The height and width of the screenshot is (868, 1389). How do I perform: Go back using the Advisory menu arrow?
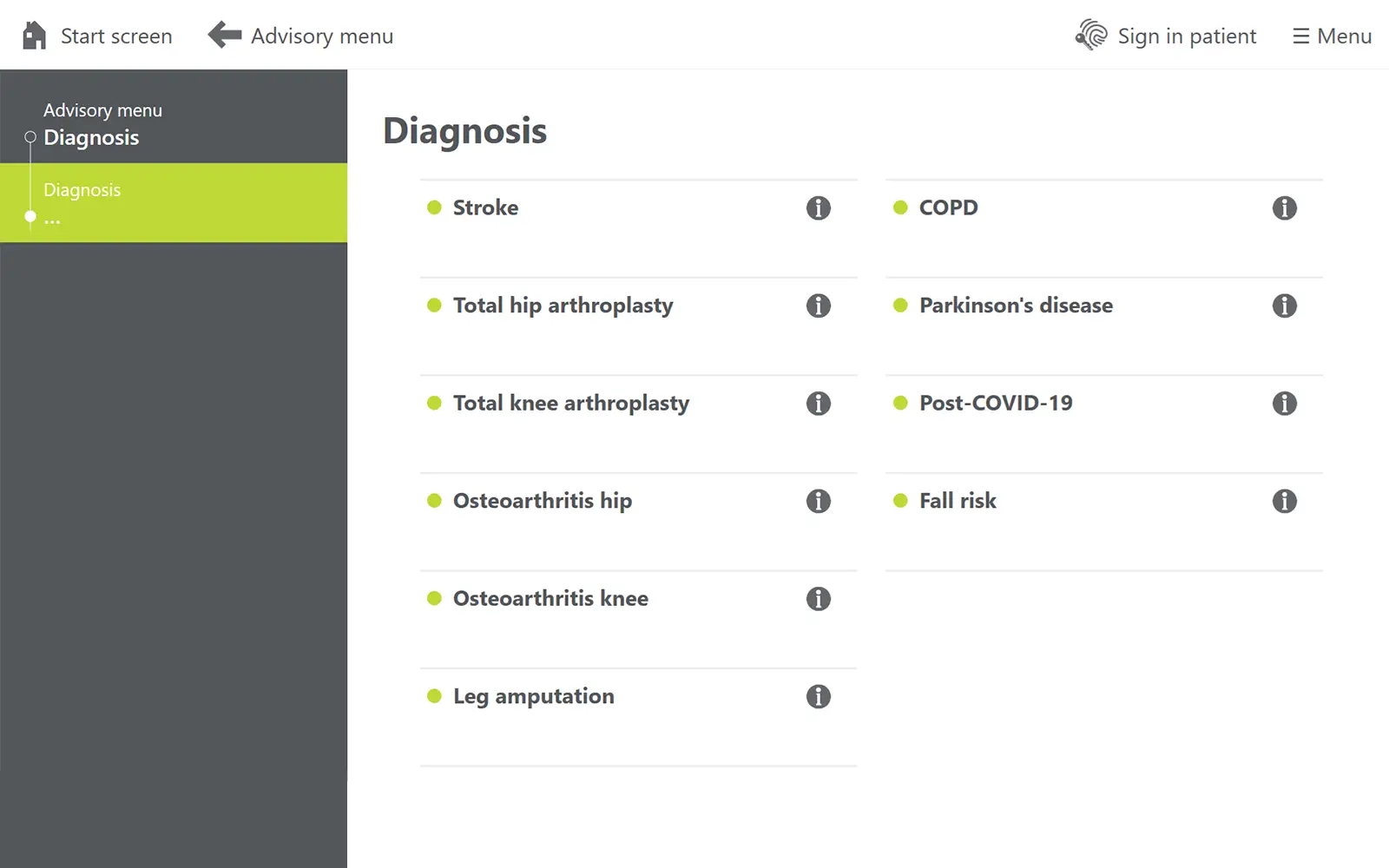(x=225, y=36)
